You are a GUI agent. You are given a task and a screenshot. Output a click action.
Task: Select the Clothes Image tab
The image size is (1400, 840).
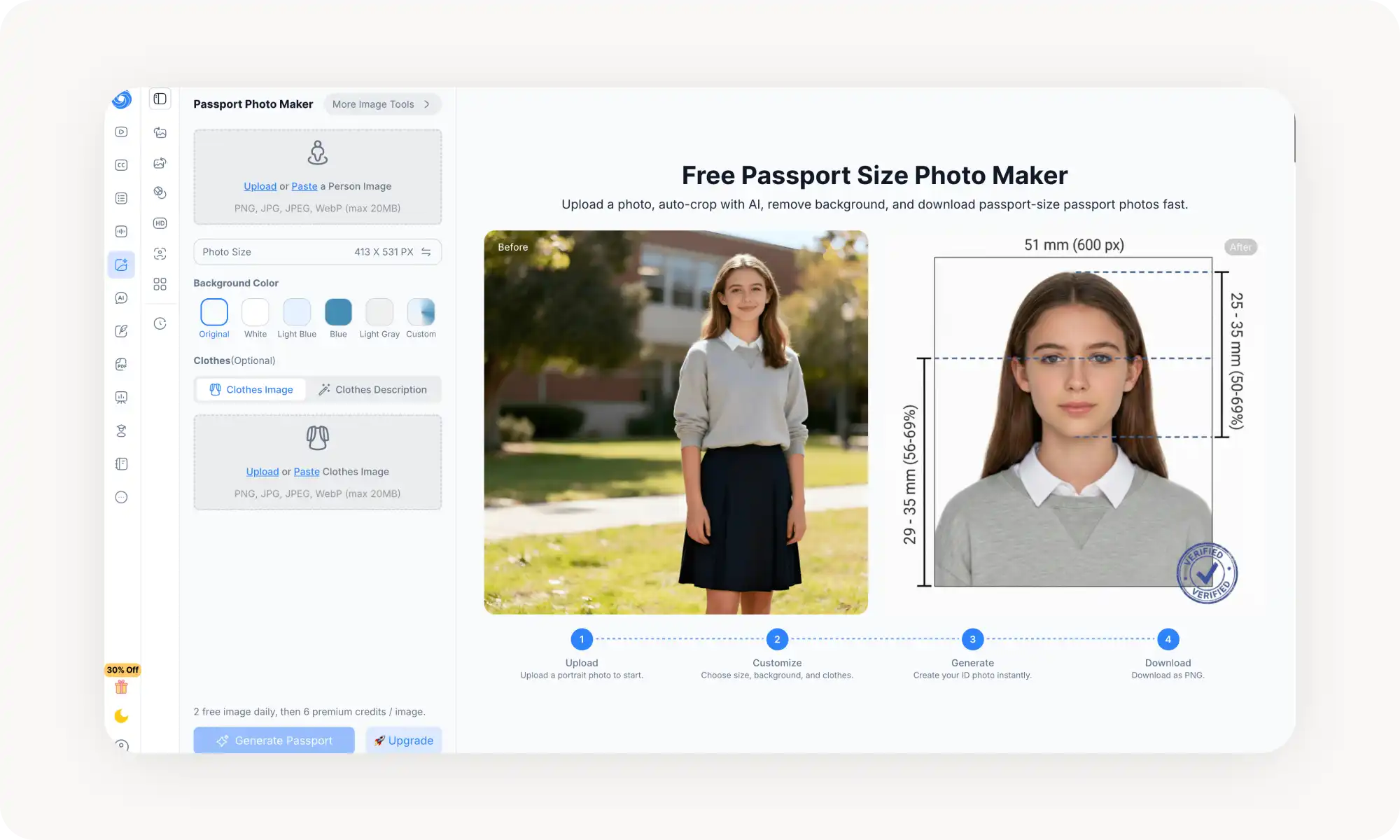point(251,389)
